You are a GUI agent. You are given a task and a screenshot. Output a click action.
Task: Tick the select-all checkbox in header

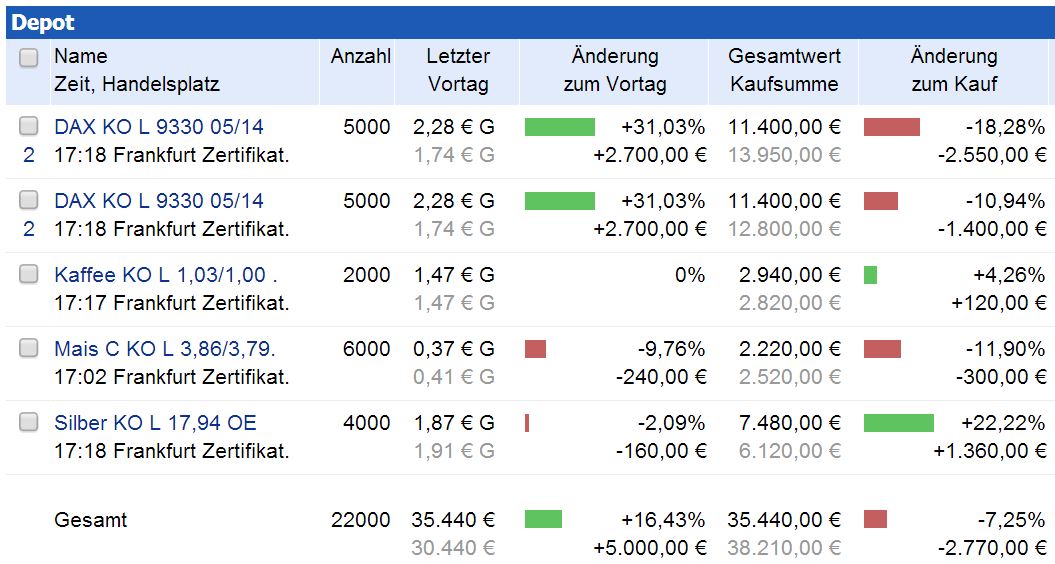pyautogui.click(x=29, y=58)
